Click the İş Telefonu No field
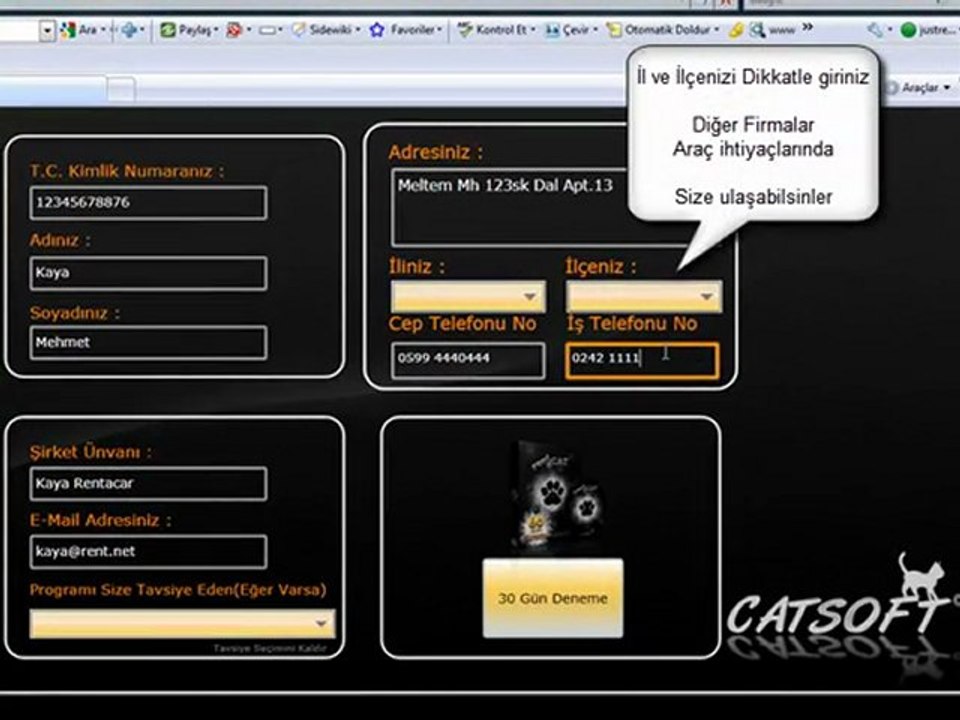 [x=642, y=360]
